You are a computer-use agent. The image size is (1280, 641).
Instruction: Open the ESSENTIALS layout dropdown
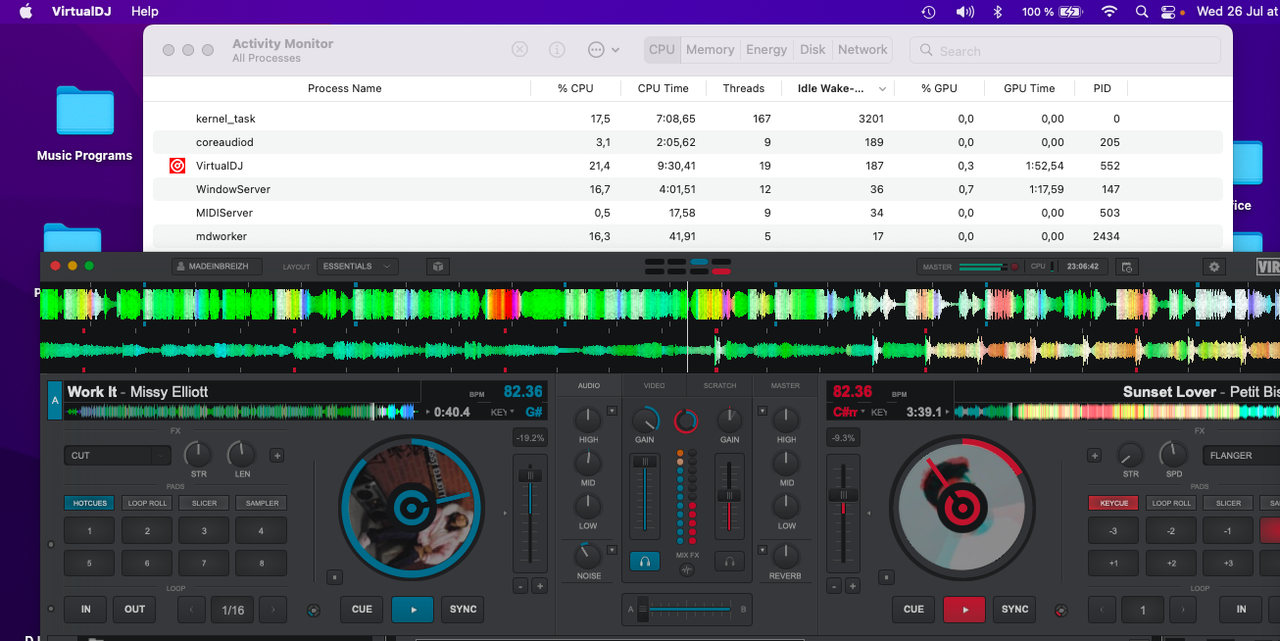pyautogui.click(x=358, y=266)
